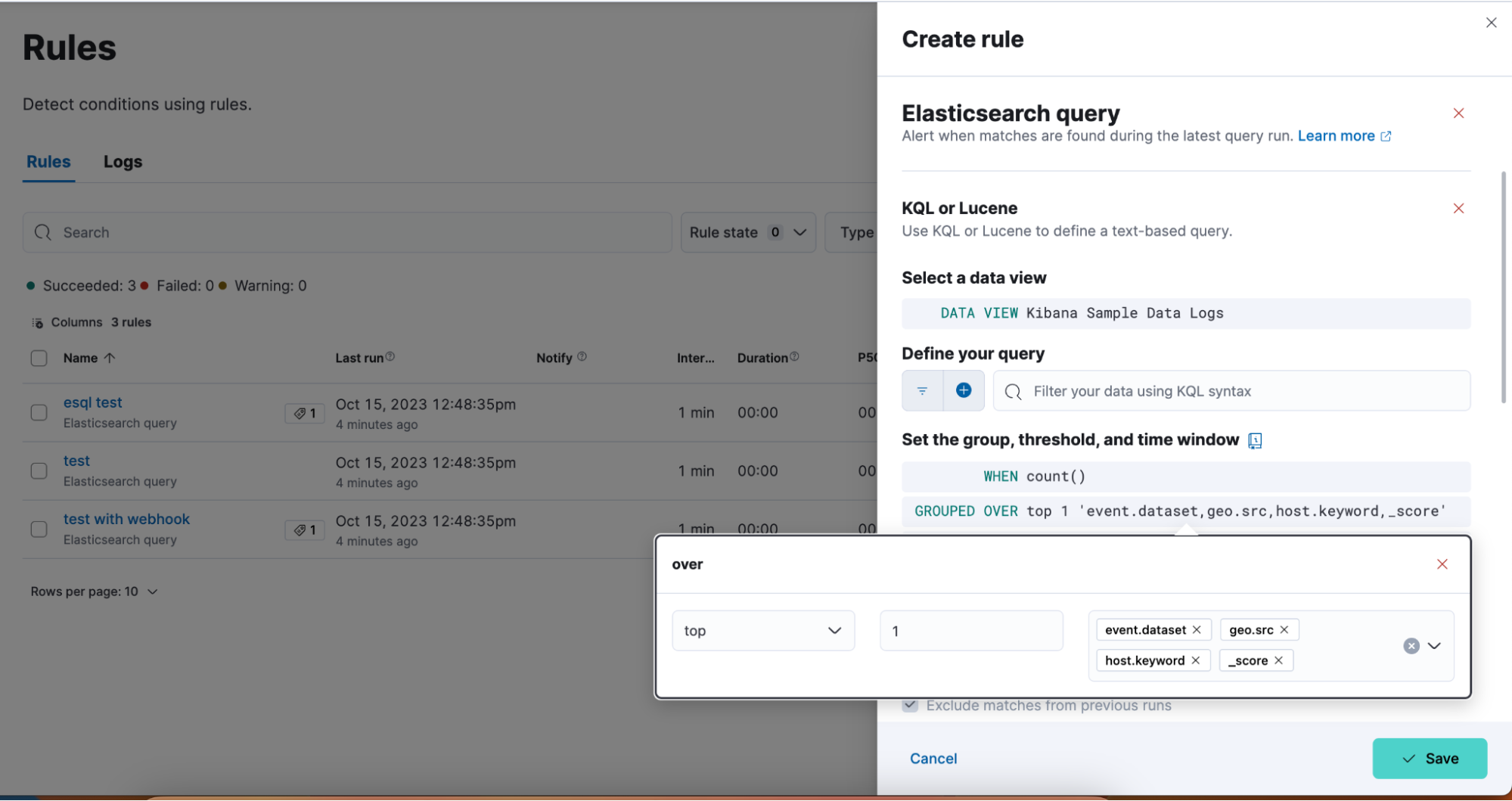The height and width of the screenshot is (801, 1512).
Task: Click the KQL query filter input field
Action: pyautogui.click(x=1240, y=391)
